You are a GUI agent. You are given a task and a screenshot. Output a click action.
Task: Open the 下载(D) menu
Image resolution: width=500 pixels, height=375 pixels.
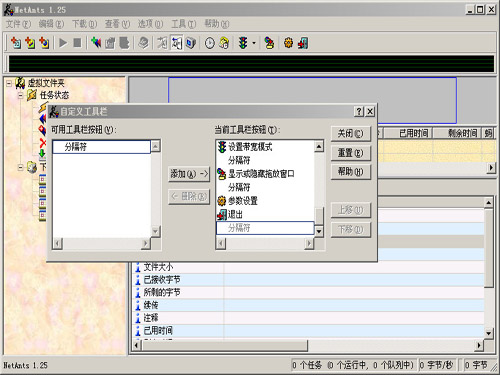pos(84,24)
